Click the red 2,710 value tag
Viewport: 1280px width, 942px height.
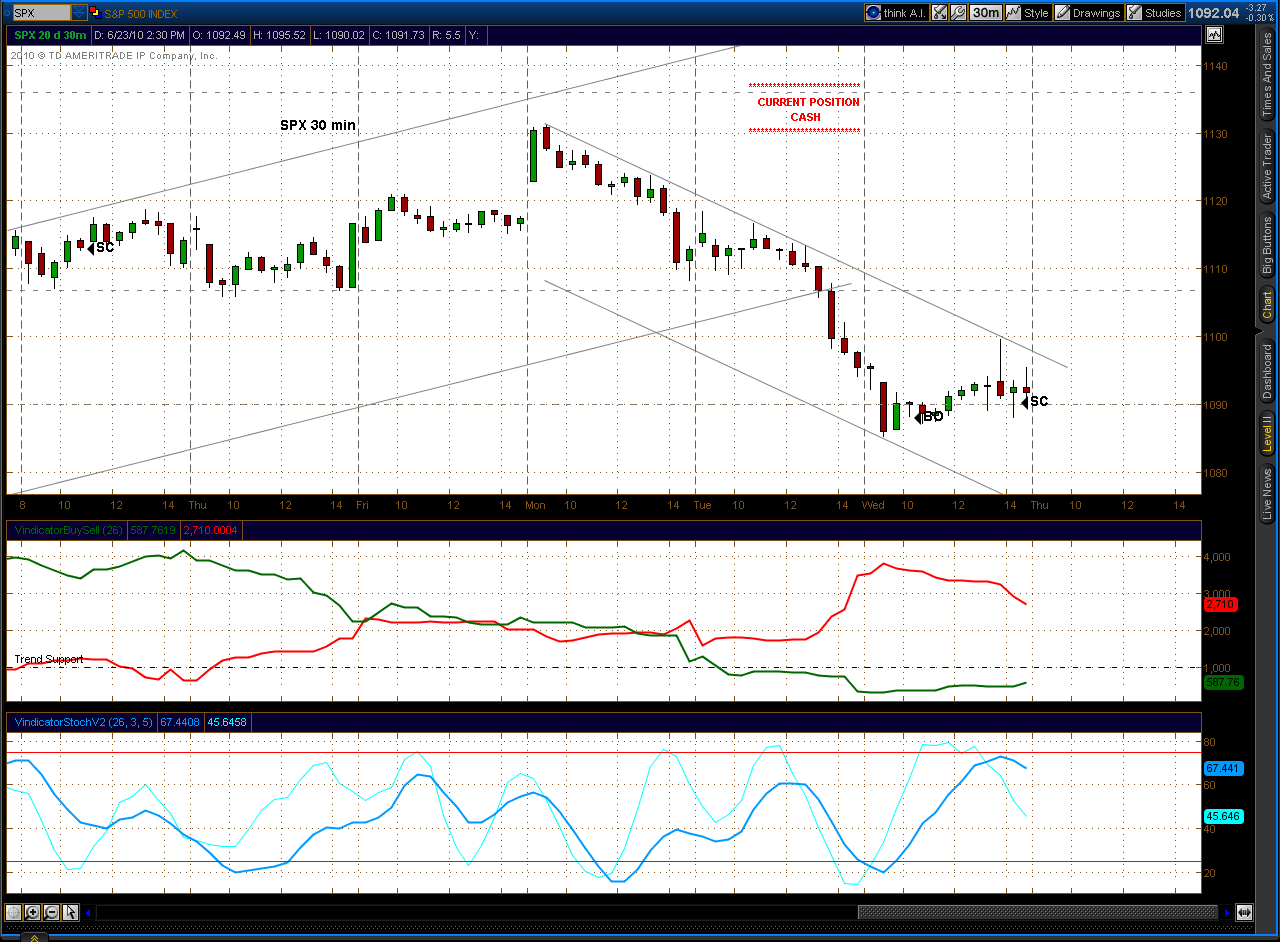pos(1221,605)
